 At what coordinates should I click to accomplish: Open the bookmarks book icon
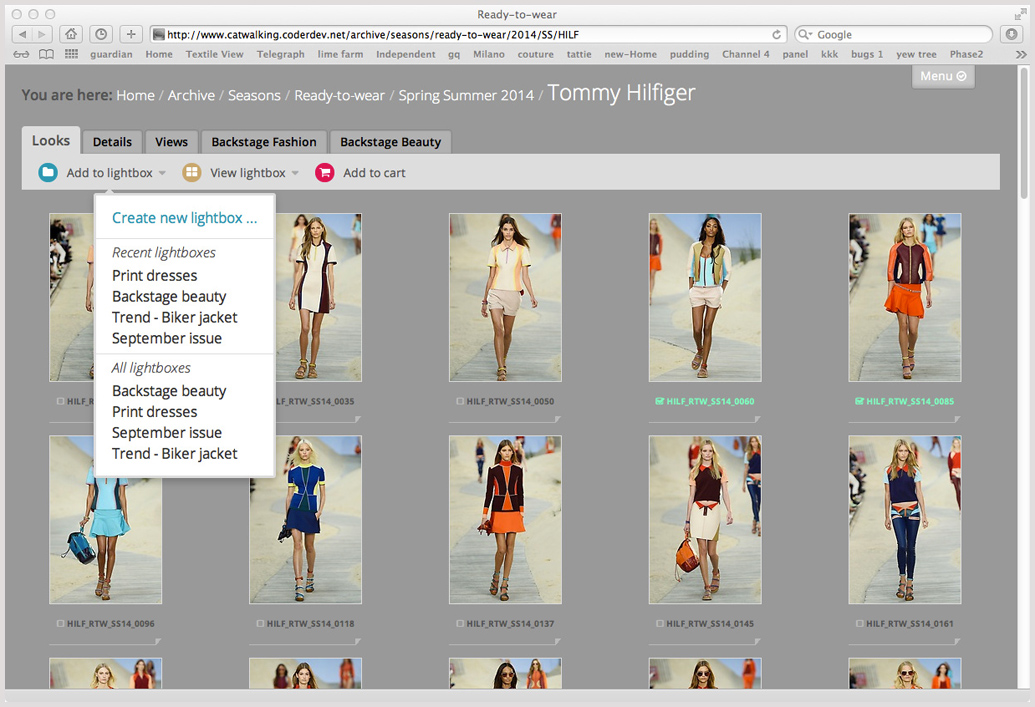click(x=46, y=54)
